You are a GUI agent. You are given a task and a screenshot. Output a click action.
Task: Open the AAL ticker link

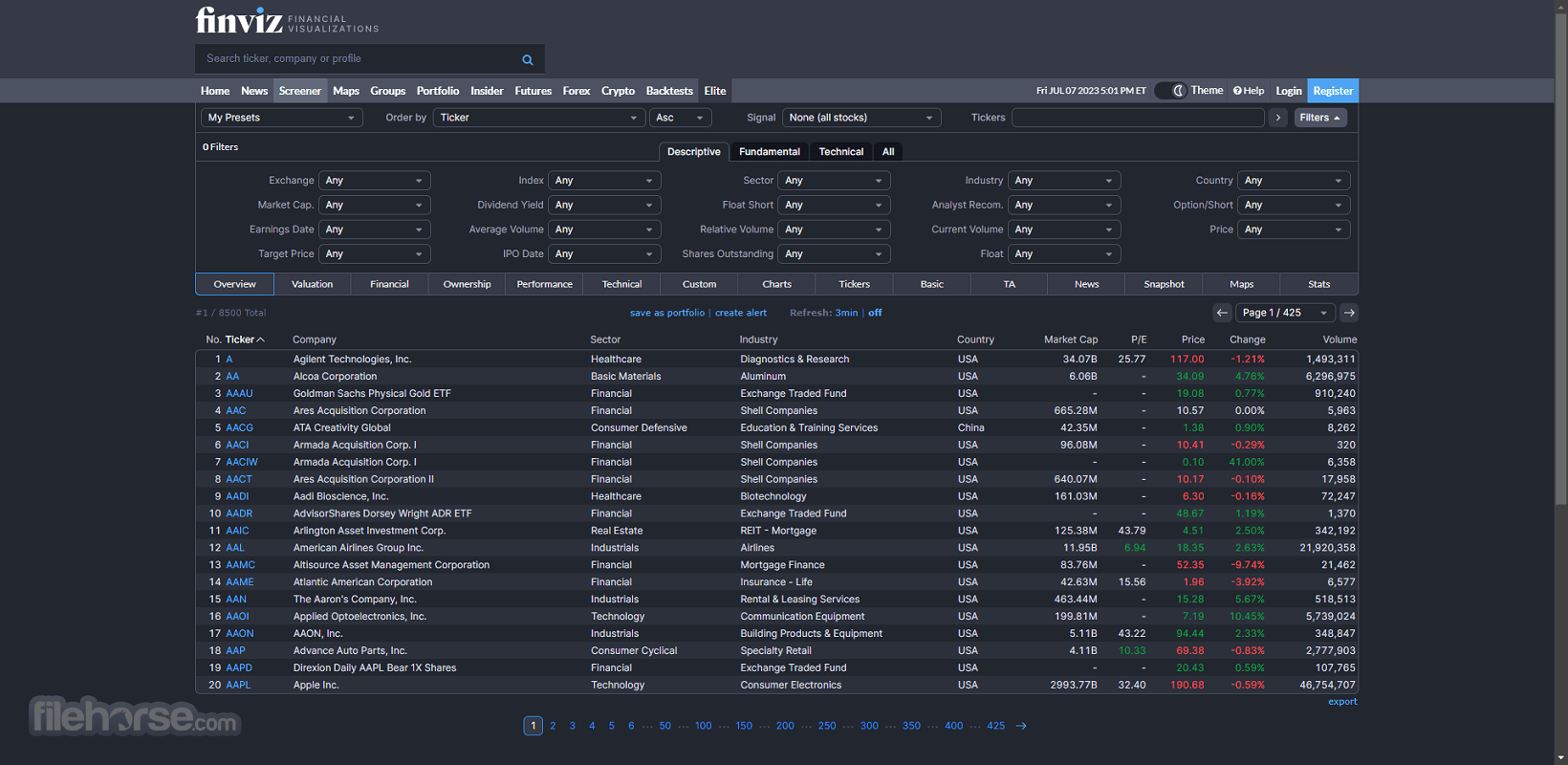[x=235, y=548]
